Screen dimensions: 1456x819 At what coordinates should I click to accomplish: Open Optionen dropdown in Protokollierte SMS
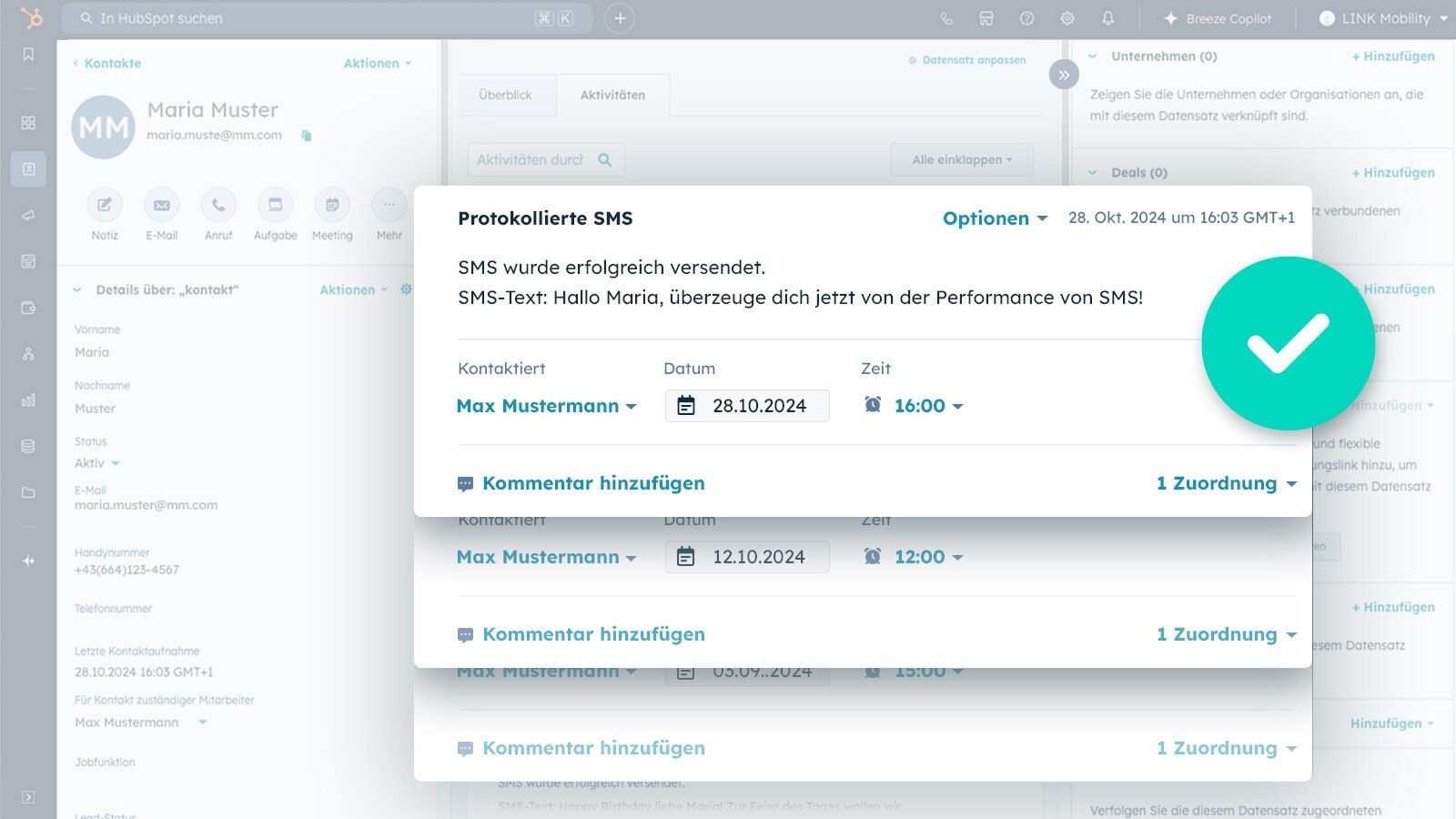pyautogui.click(x=995, y=218)
